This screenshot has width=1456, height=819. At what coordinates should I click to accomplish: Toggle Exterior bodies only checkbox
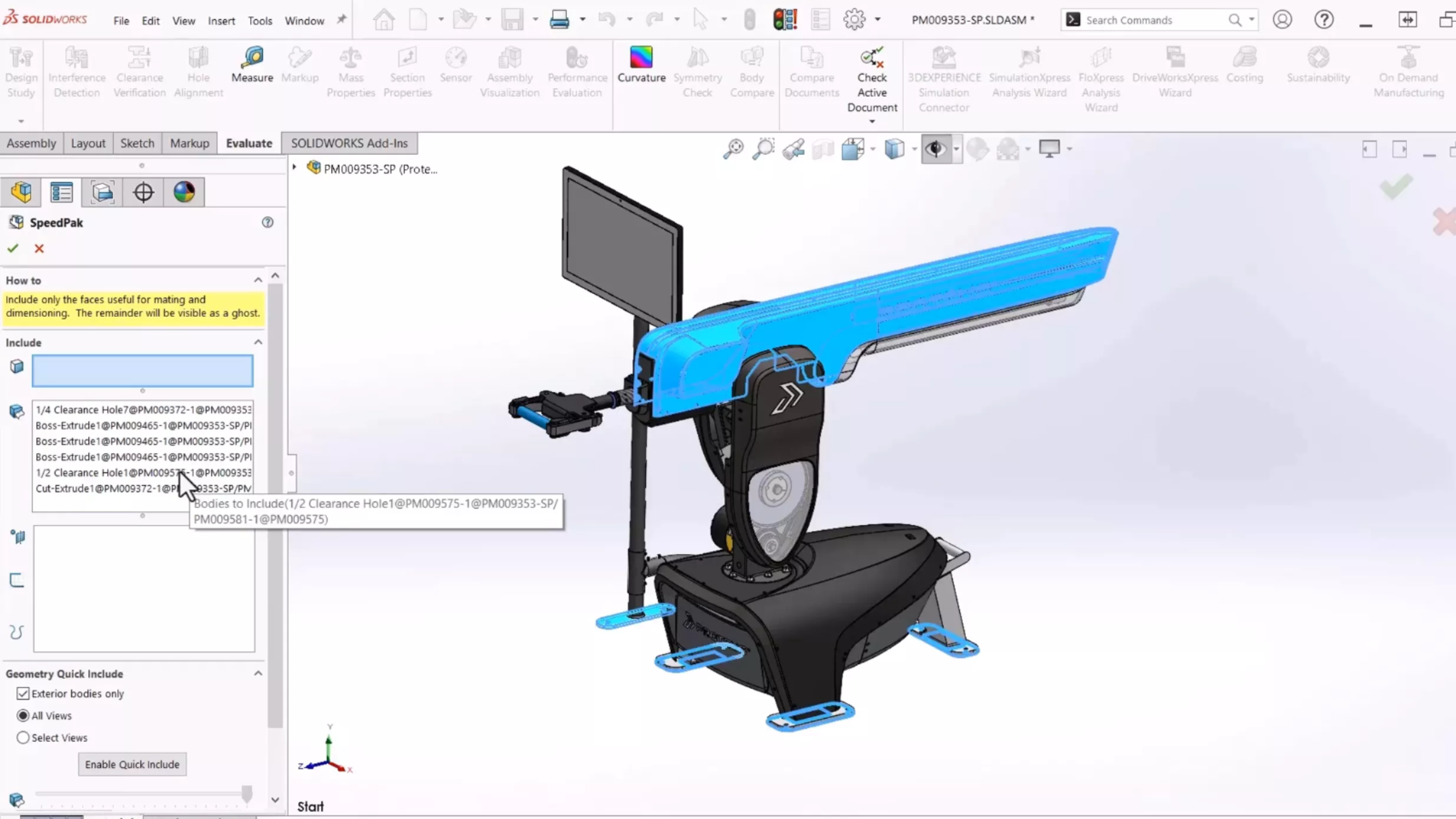tap(23, 694)
